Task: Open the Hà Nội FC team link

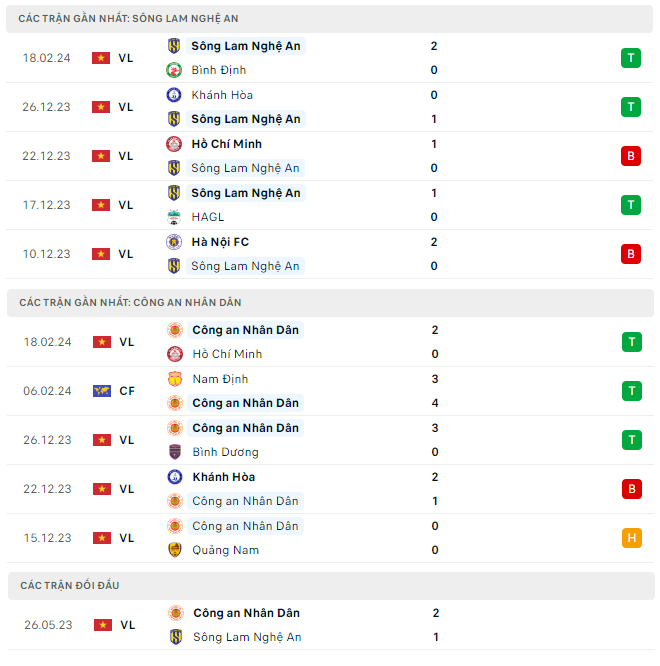Action: (220, 242)
